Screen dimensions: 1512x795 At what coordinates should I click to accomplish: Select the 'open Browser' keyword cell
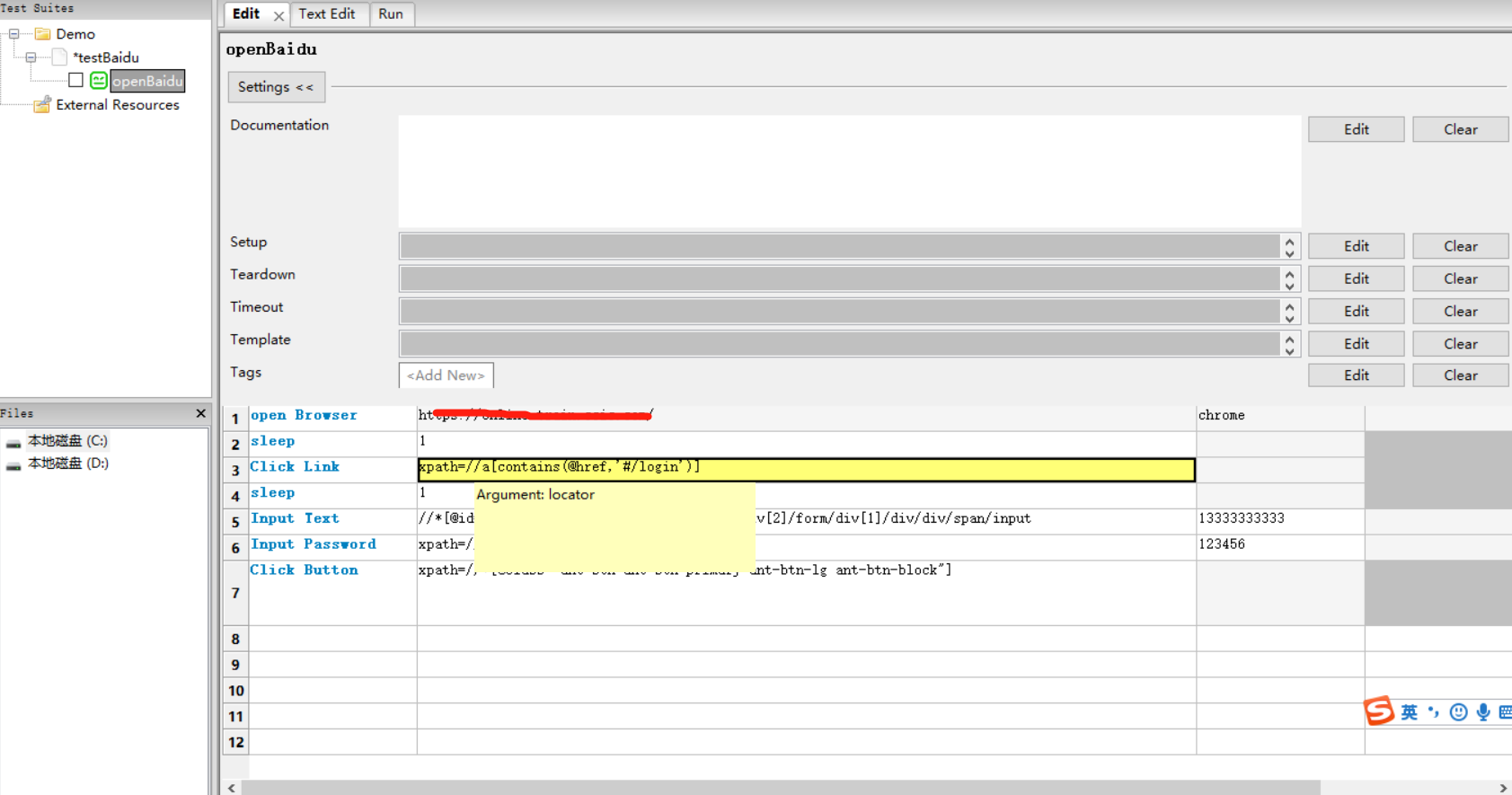pyautogui.click(x=332, y=416)
